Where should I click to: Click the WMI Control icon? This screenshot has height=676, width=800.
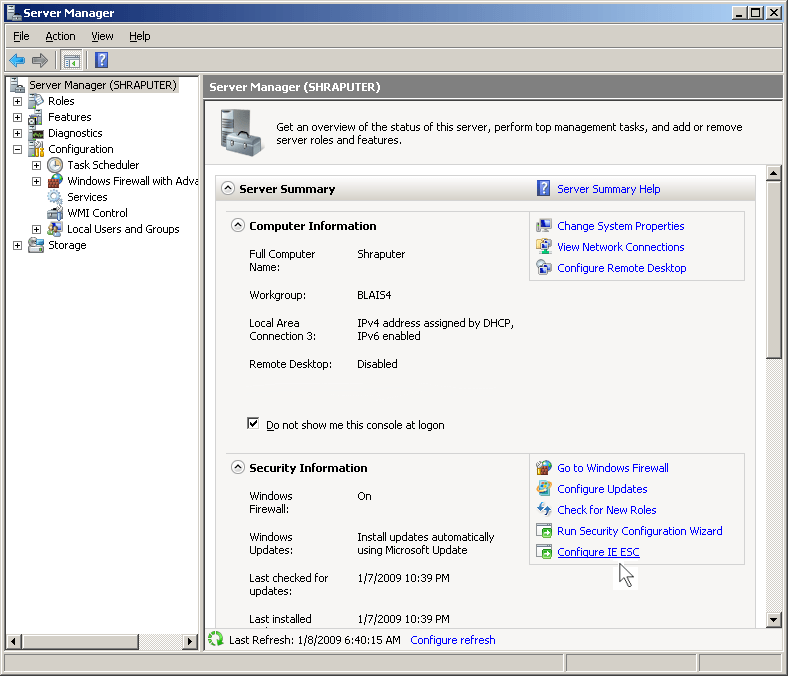(x=55, y=213)
